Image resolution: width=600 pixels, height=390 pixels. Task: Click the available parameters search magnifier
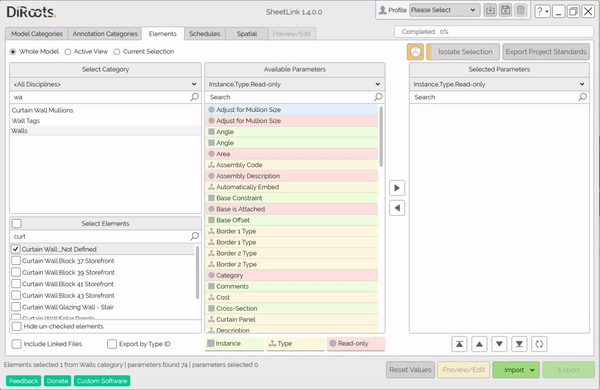[378, 97]
